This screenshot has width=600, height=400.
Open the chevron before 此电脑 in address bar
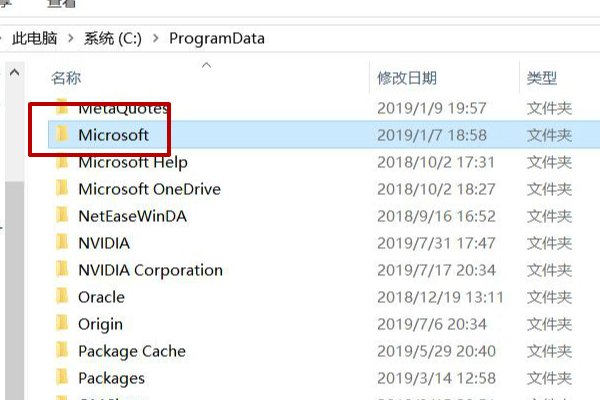pyautogui.click(x=3, y=39)
